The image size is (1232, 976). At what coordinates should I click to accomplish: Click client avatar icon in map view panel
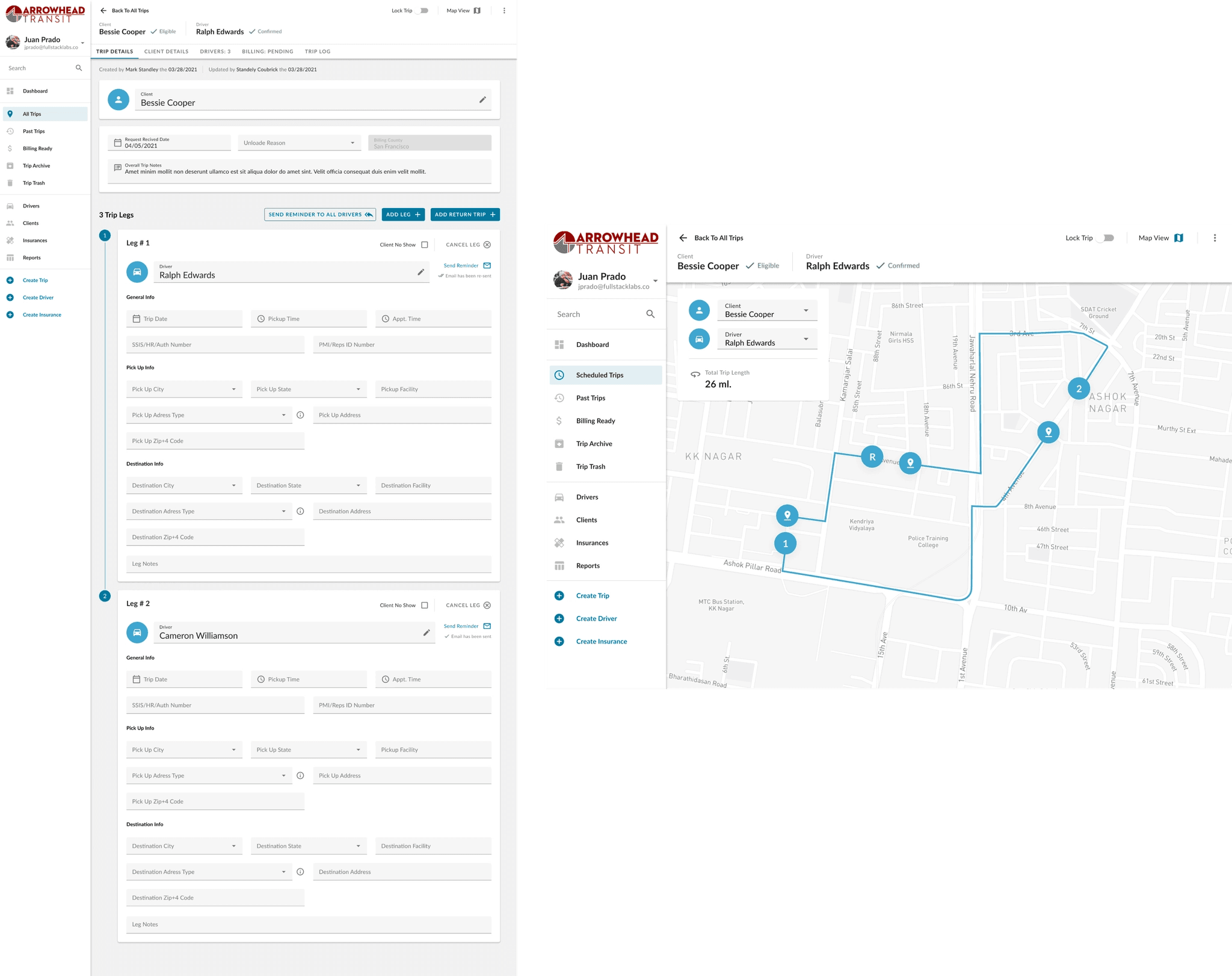699,310
